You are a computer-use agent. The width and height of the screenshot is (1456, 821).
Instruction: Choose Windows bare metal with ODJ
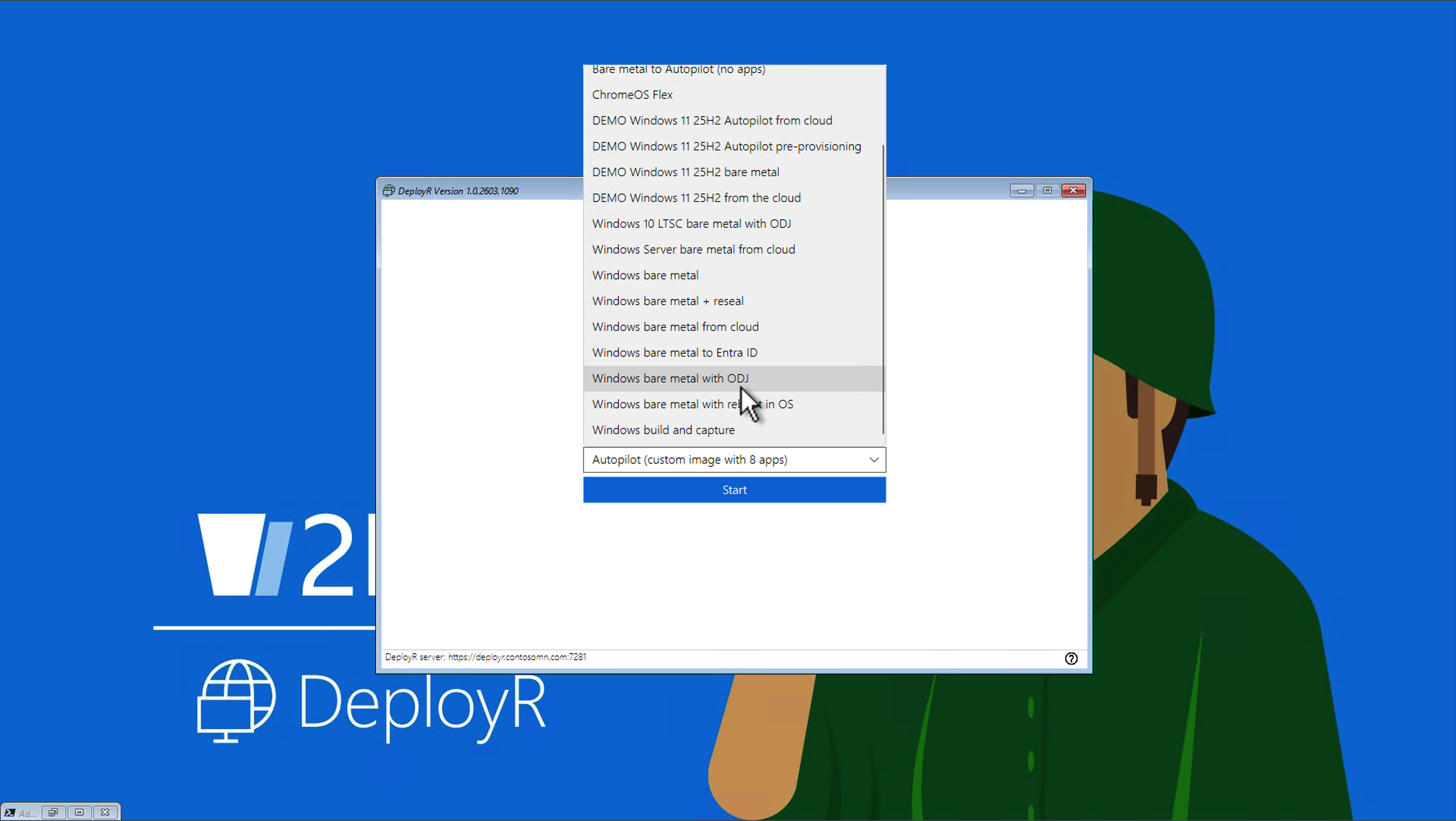(670, 378)
